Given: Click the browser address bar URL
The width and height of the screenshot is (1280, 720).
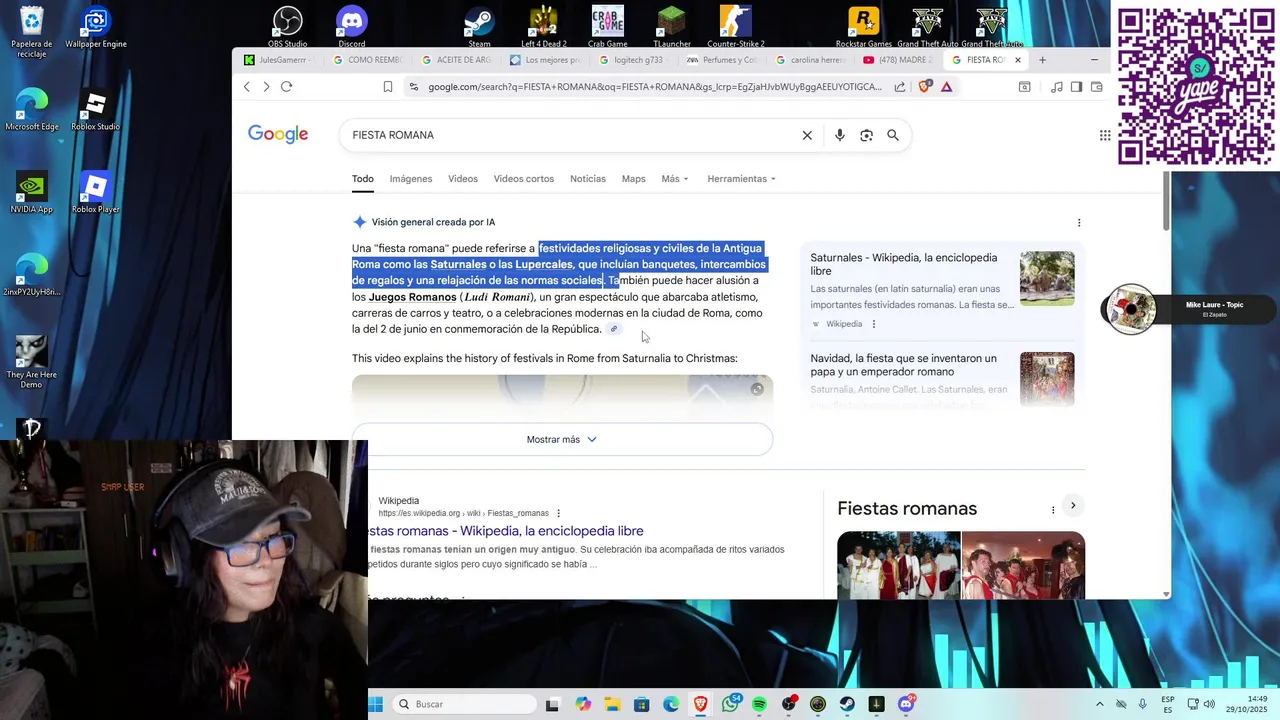Looking at the screenshot, I should coord(655,87).
